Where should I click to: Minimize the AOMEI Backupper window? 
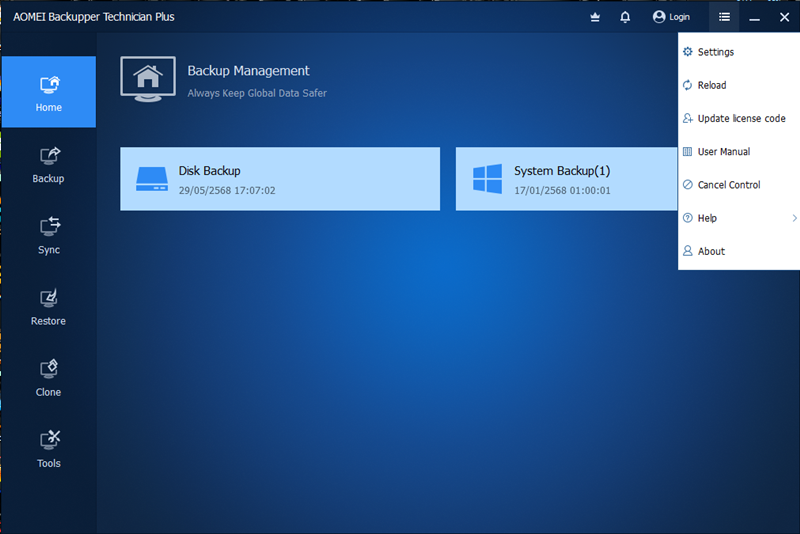755,17
